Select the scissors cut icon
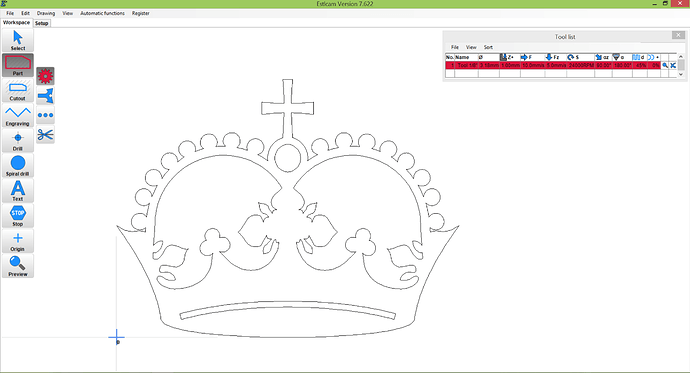Image resolution: width=690 pixels, height=373 pixels. point(45,135)
